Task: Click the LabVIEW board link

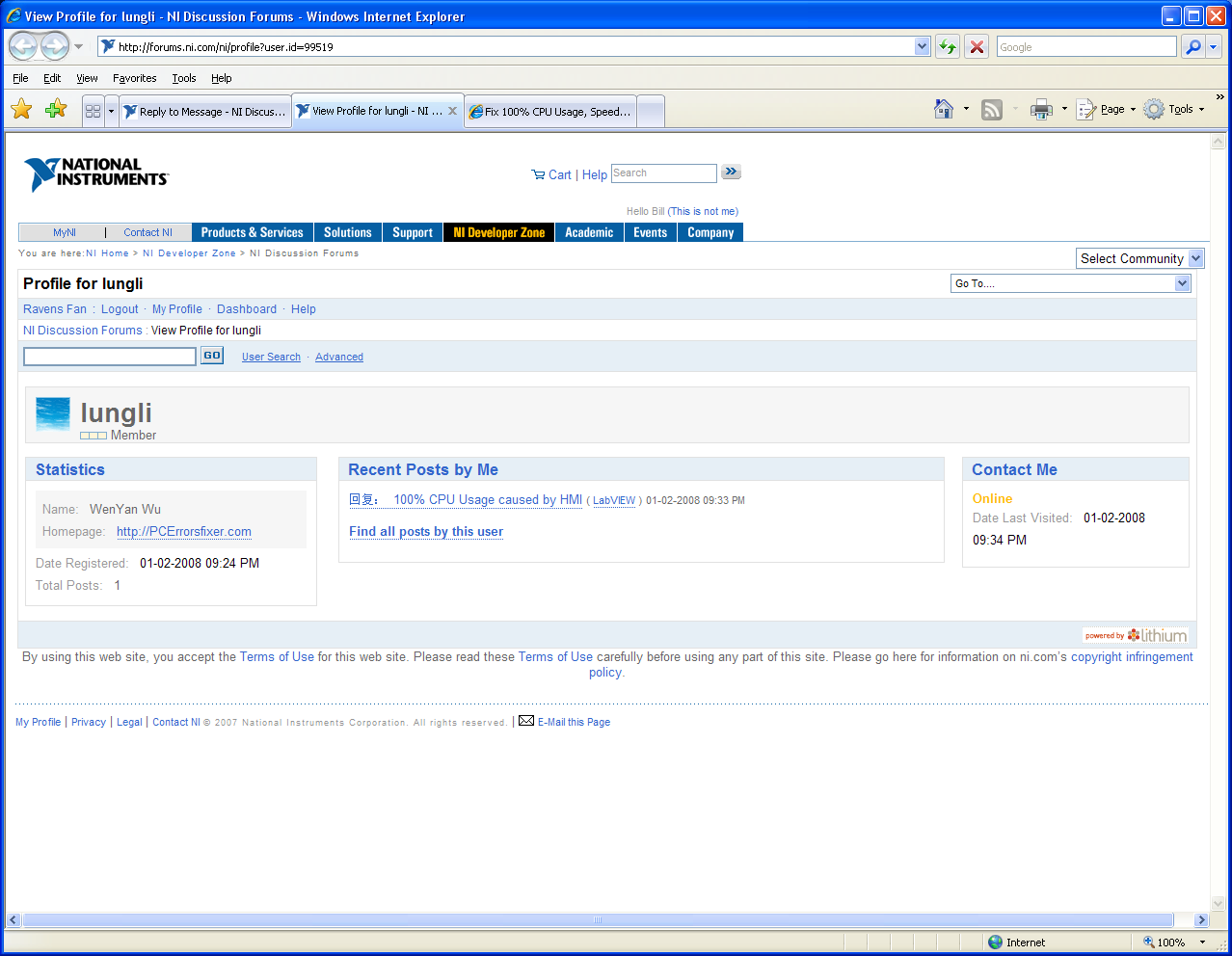Action: pyautogui.click(x=614, y=500)
